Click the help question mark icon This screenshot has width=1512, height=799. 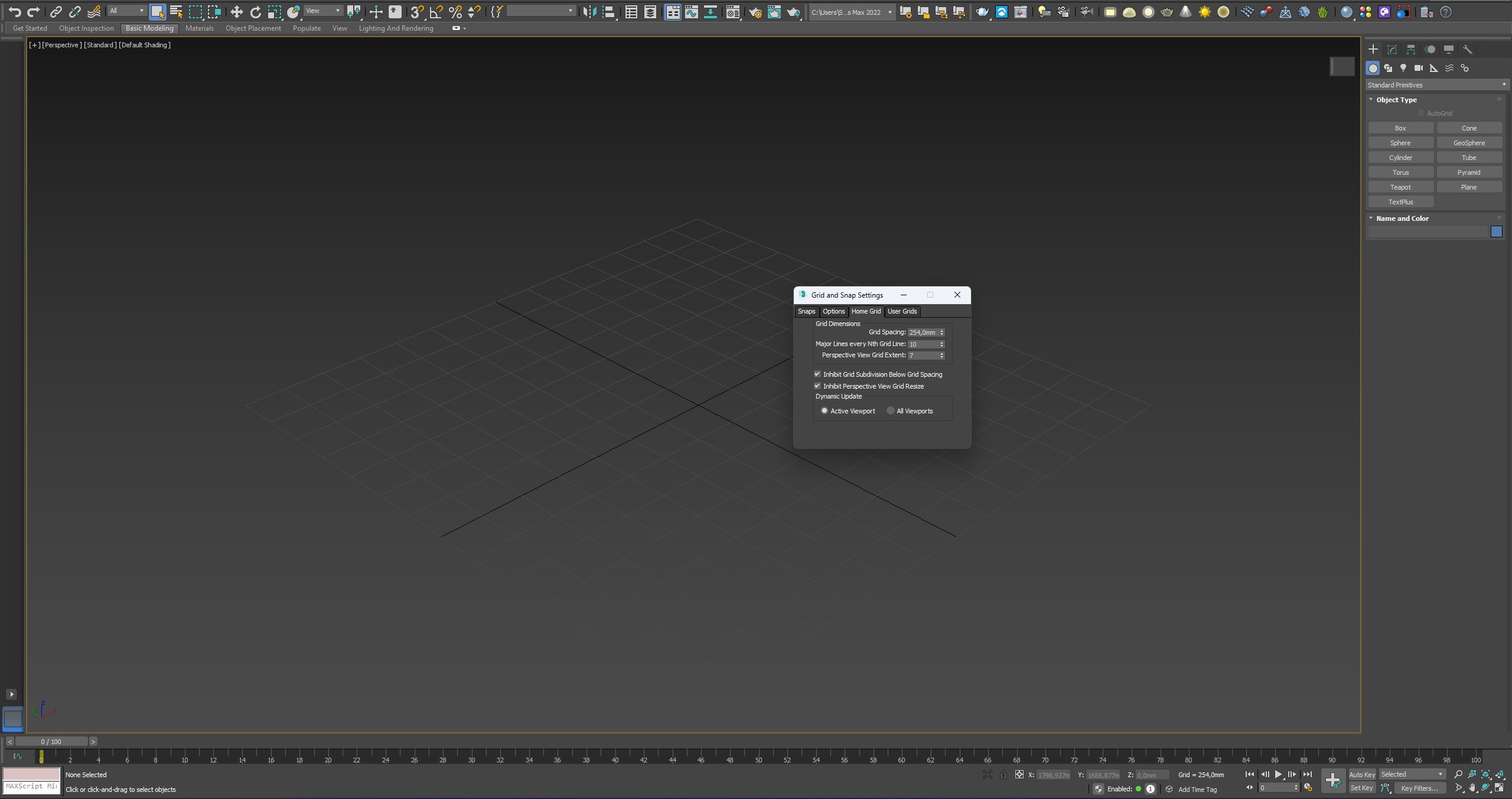coord(1446,12)
